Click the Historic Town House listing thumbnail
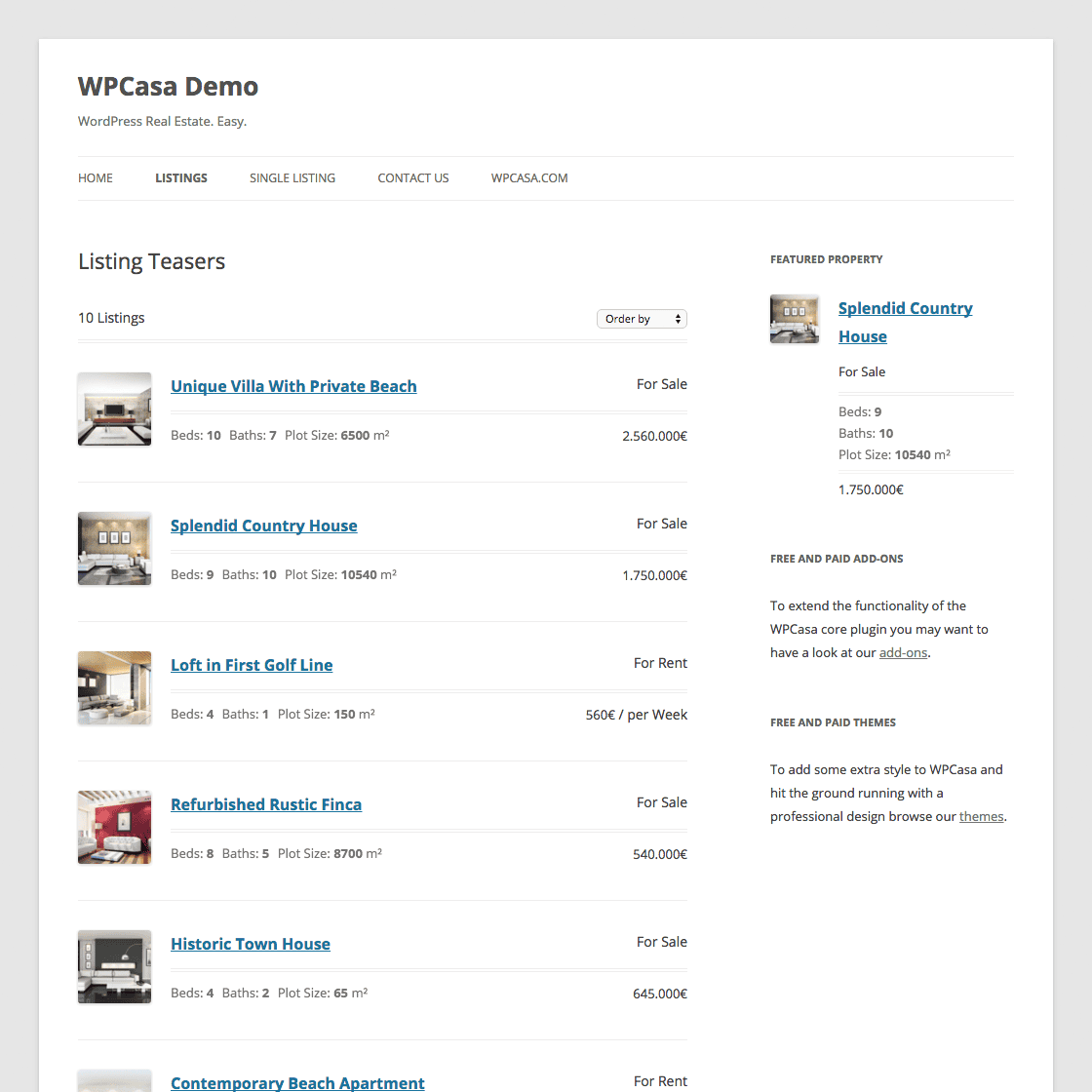The height and width of the screenshot is (1092, 1092). (114, 966)
